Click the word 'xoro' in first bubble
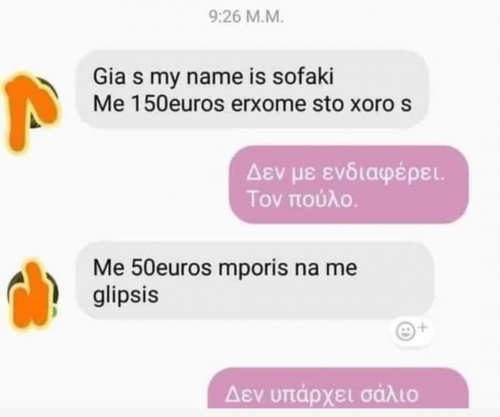Viewport: 500px width, 417px height. tap(370, 104)
